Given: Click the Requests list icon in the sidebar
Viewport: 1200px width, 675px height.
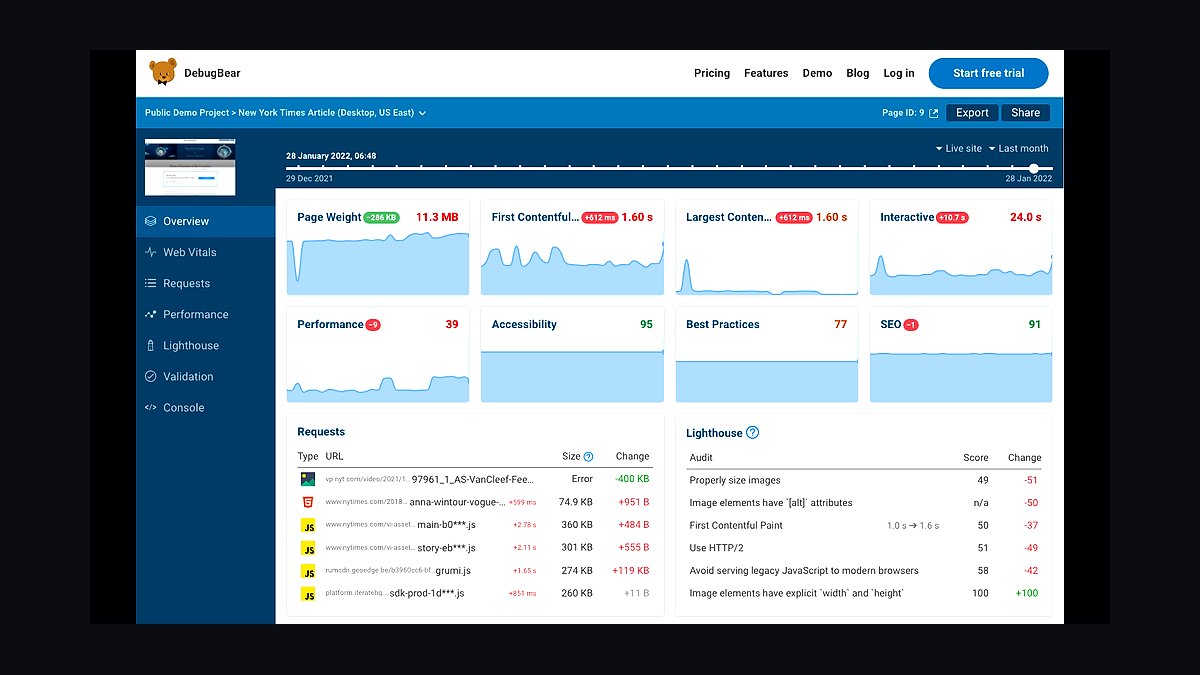Looking at the screenshot, I should (x=151, y=283).
